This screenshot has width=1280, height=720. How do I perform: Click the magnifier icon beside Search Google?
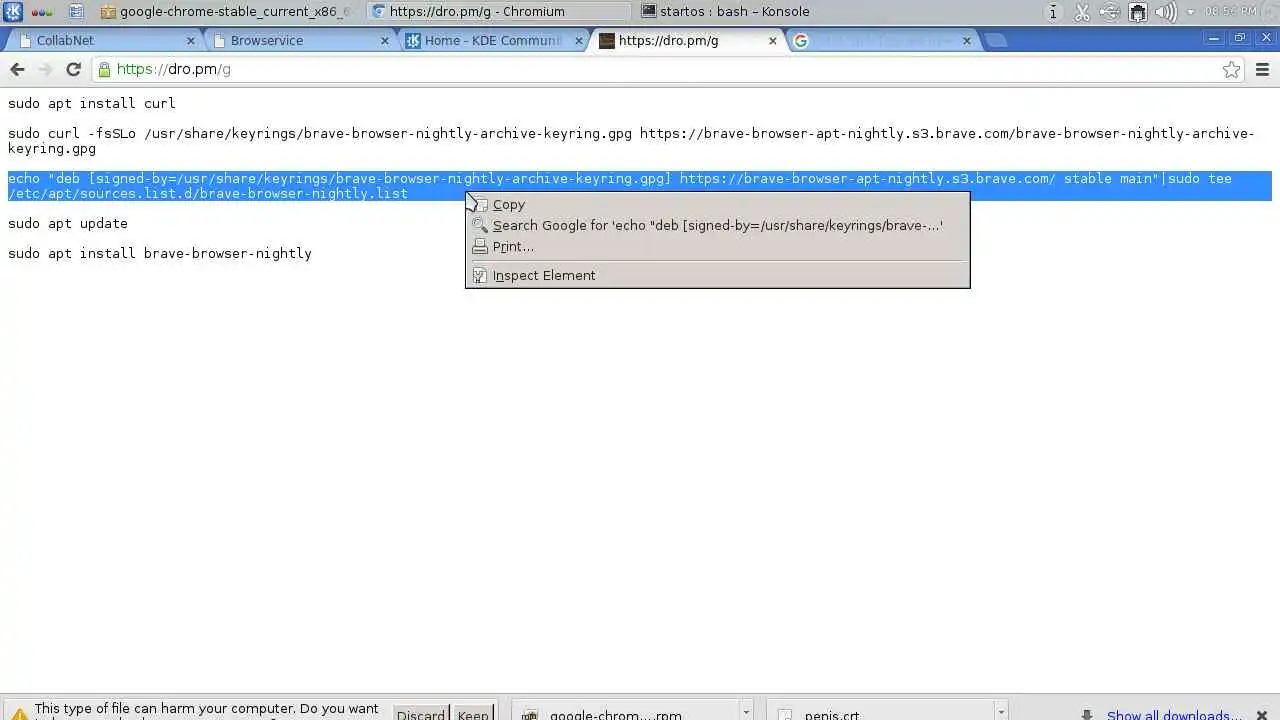coord(480,225)
